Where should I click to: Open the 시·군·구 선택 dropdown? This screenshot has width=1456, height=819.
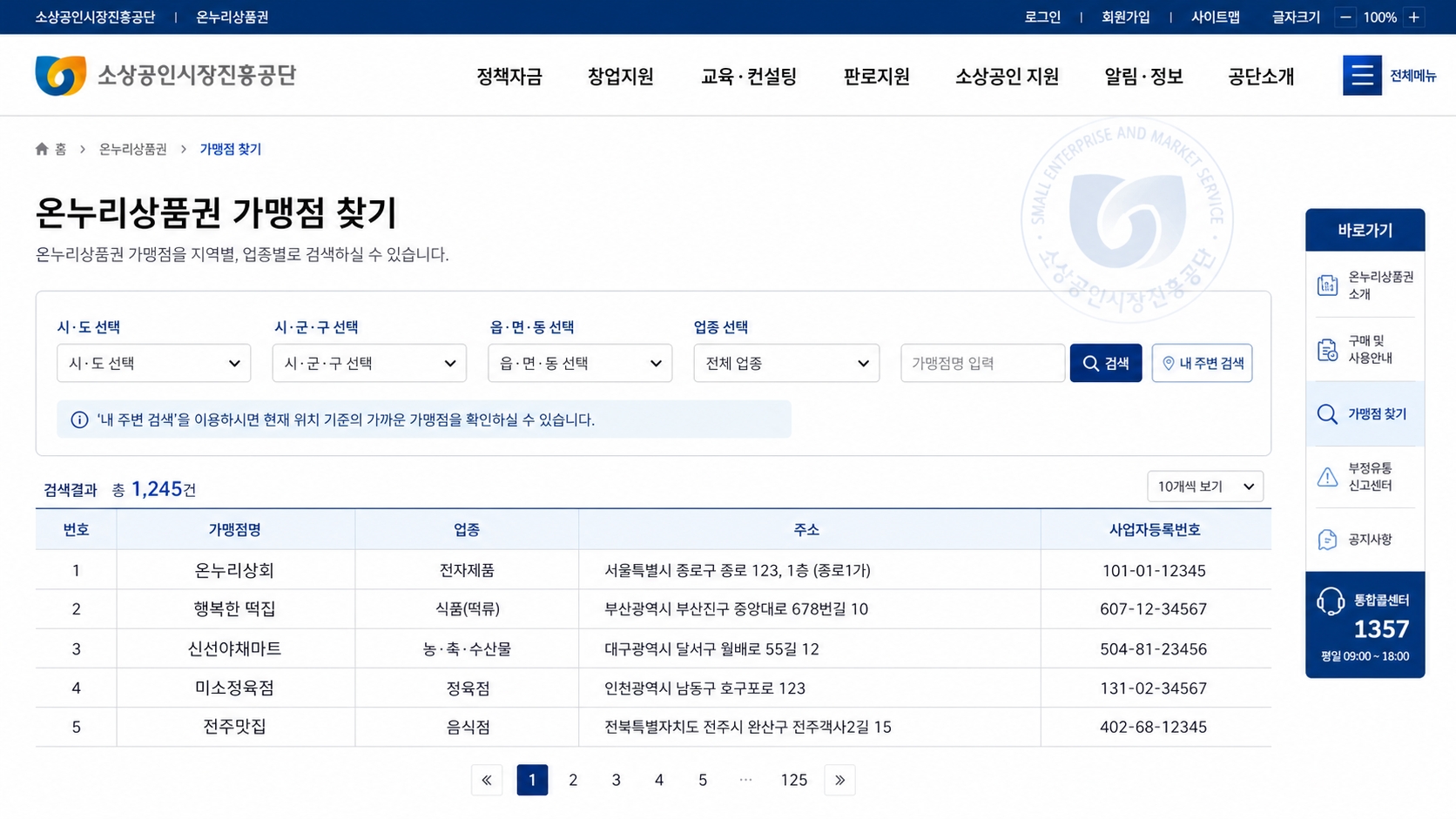[369, 363]
